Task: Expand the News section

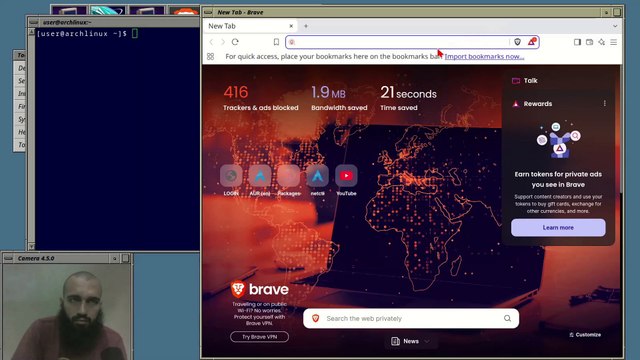Action: click(x=411, y=341)
